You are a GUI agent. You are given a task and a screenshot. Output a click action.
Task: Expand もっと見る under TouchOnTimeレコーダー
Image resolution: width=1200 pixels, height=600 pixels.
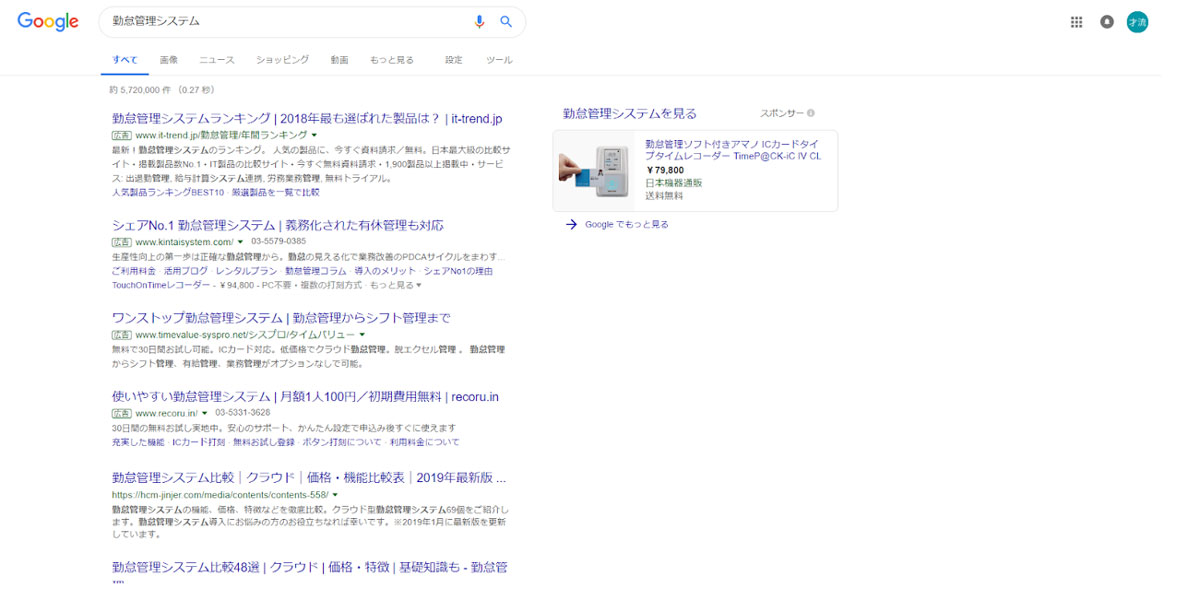click(396, 285)
